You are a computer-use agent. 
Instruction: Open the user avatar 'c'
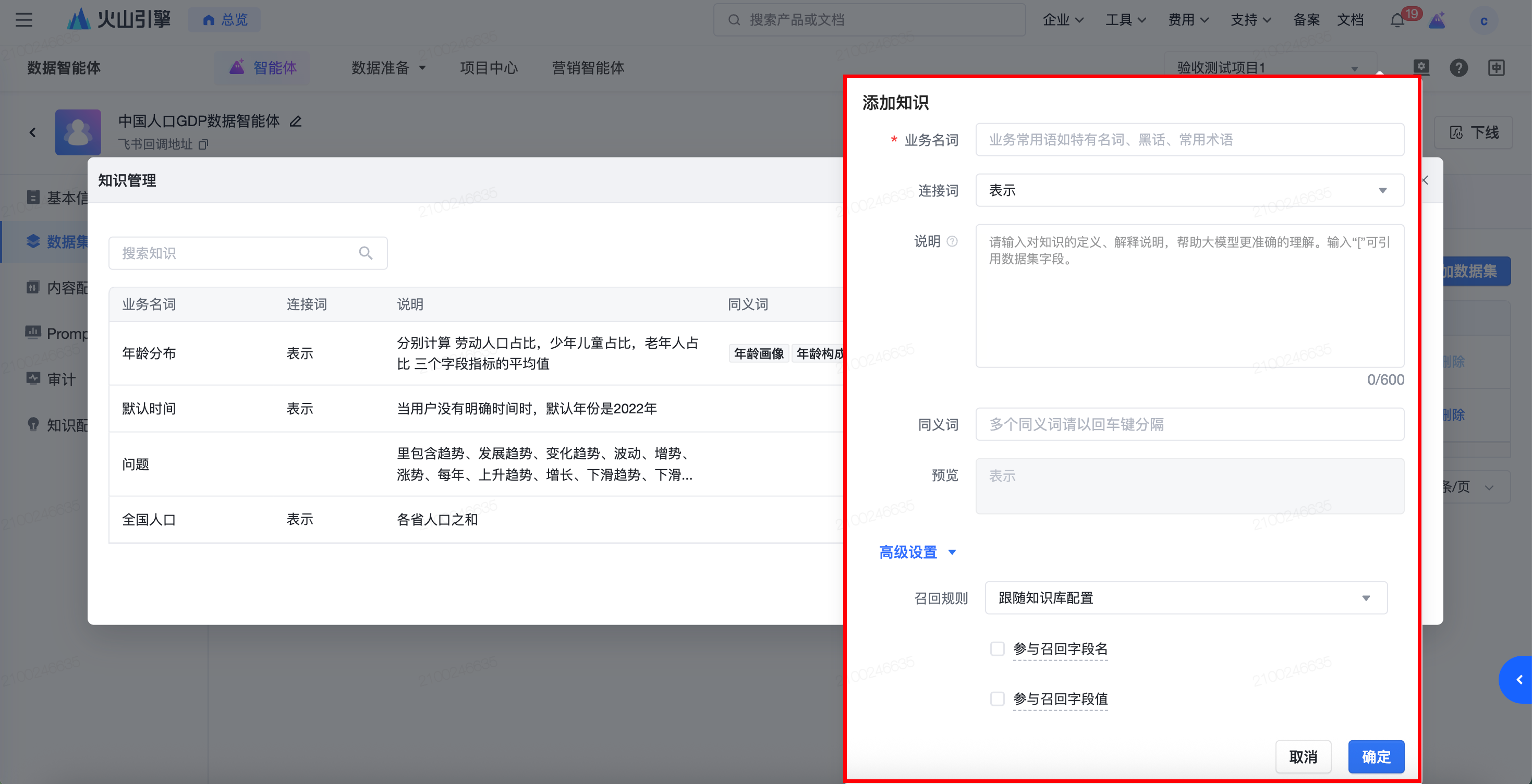coord(1483,21)
